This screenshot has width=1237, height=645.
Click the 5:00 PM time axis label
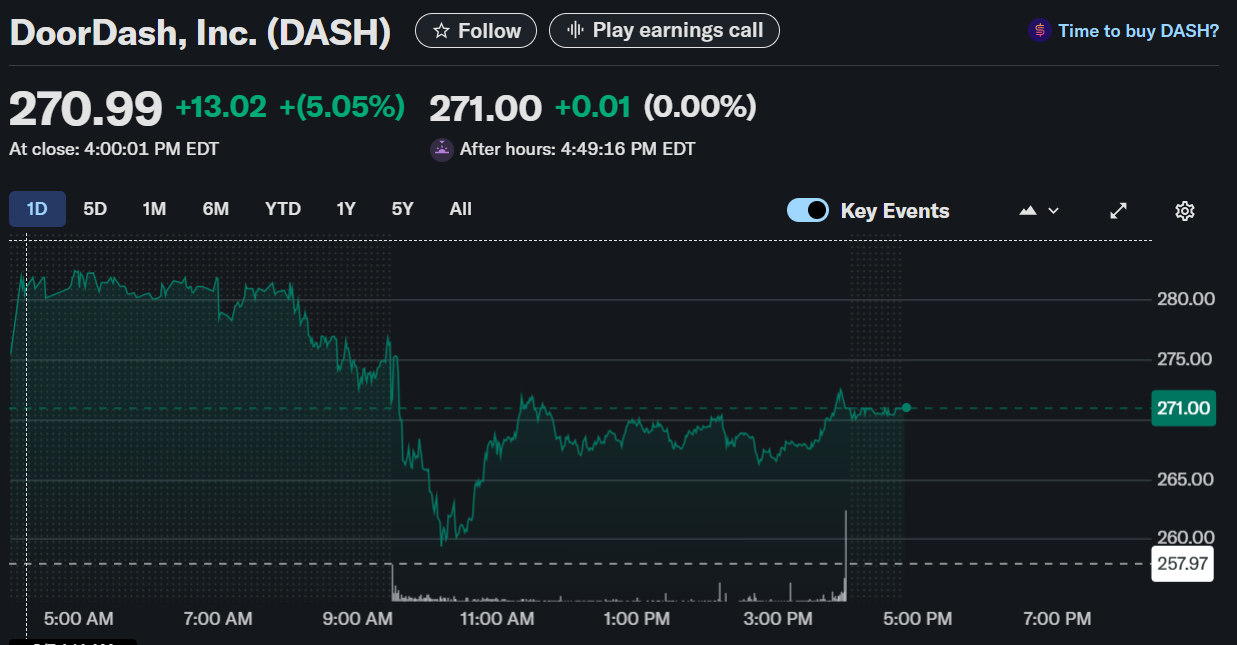[918, 619]
